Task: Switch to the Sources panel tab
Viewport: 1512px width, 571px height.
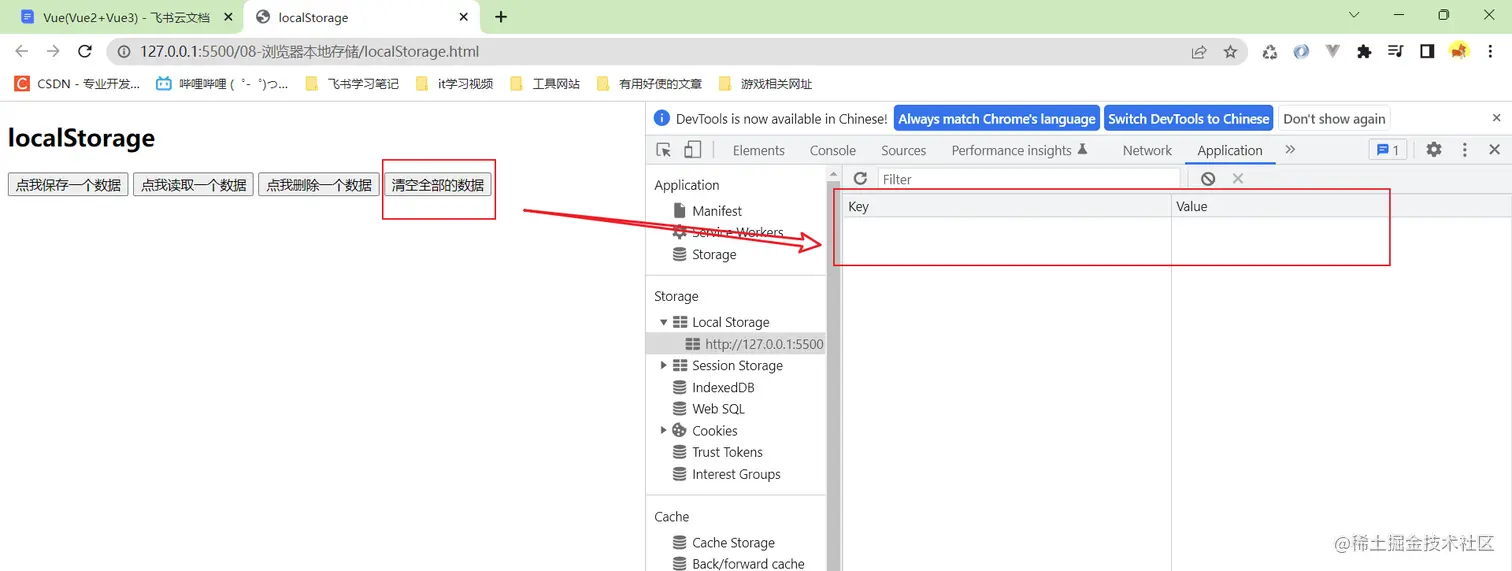Action: point(903,150)
